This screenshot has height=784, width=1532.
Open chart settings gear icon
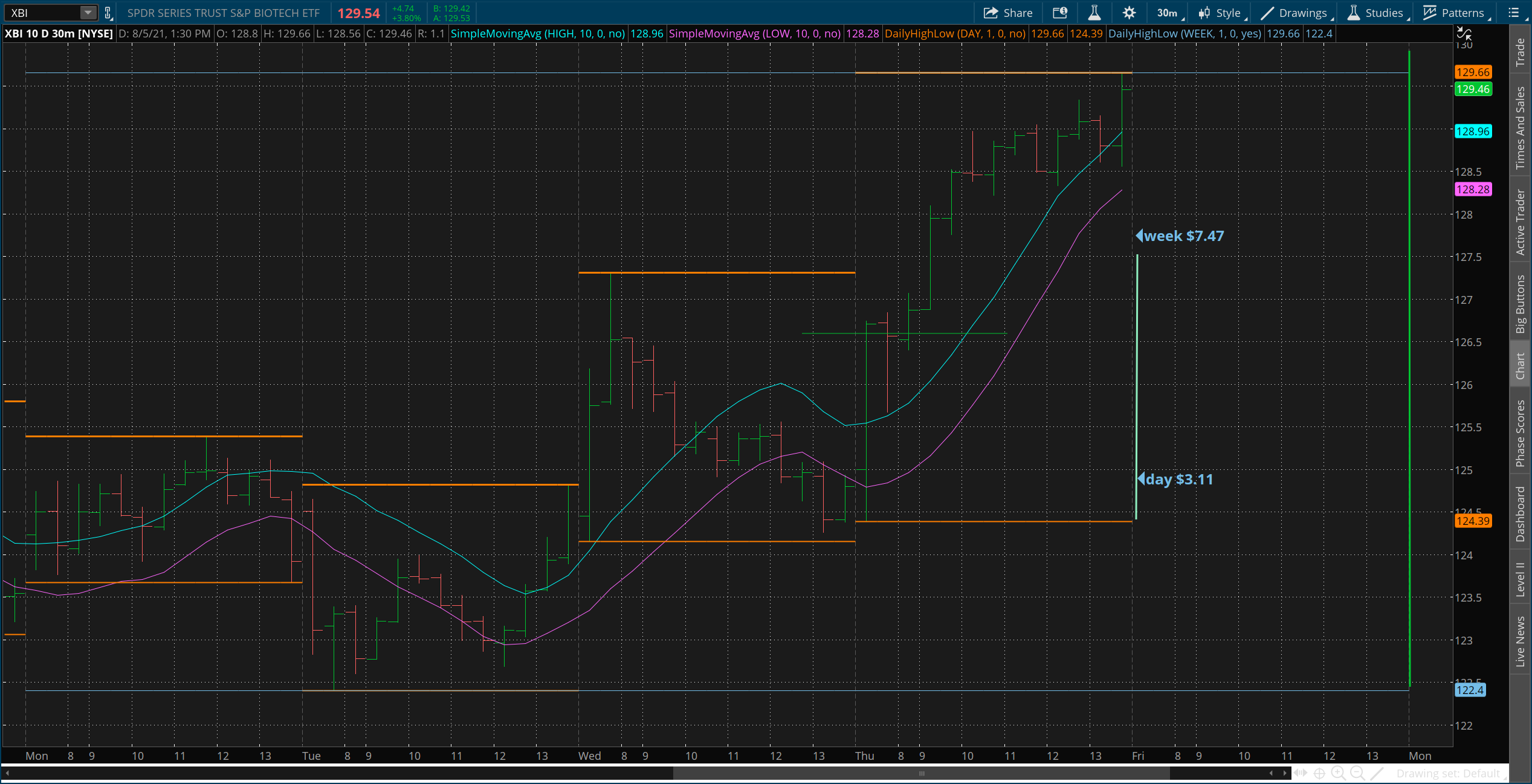(1129, 13)
